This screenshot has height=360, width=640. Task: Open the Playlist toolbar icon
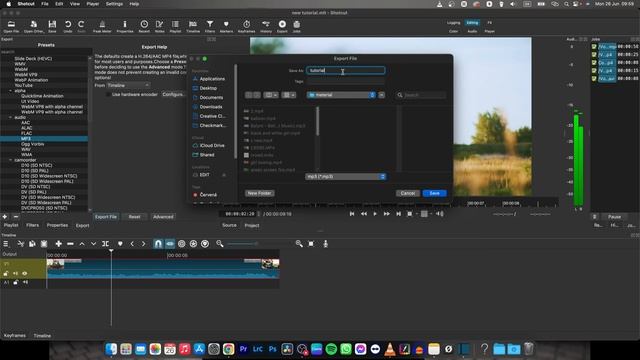(175, 27)
